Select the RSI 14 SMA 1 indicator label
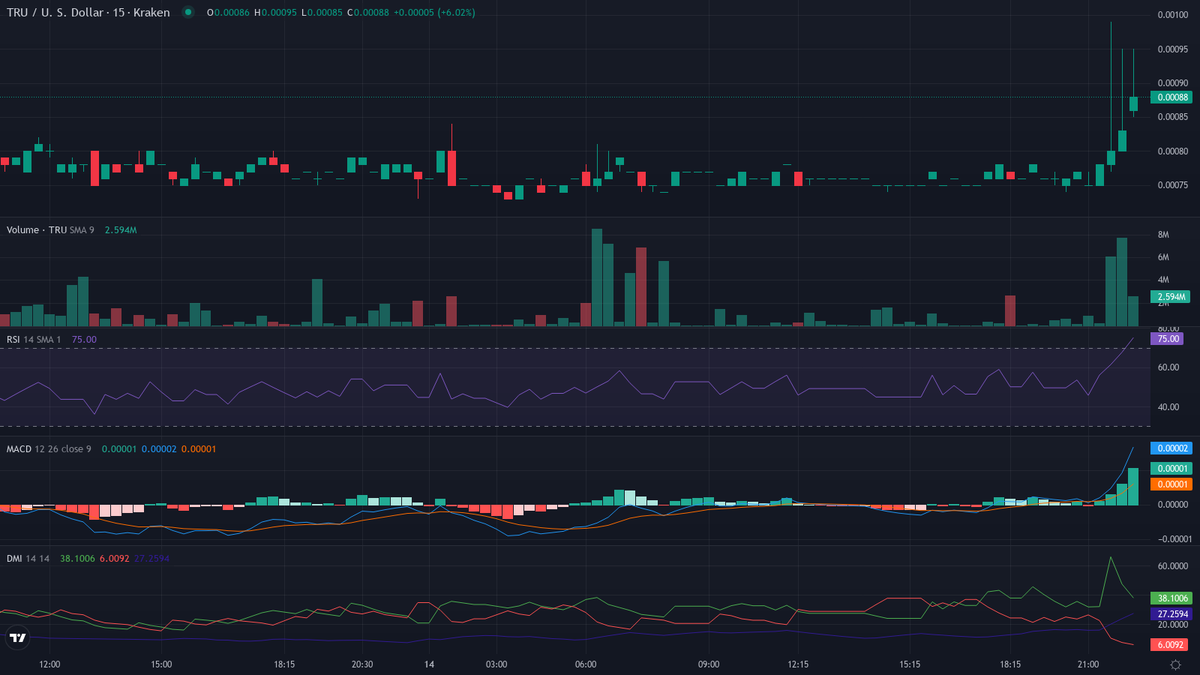 click(x=34, y=339)
